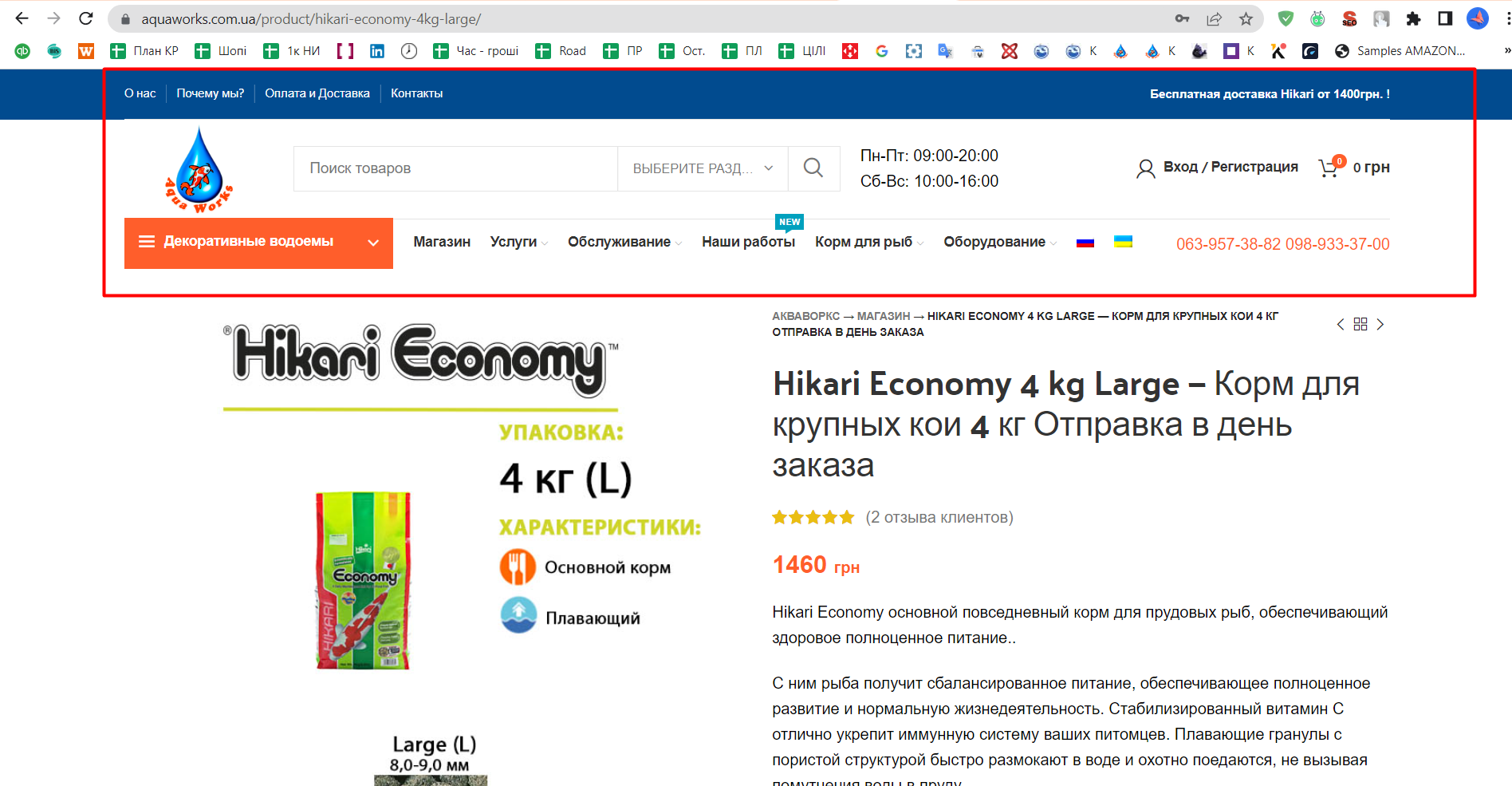This screenshot has height=786, width=1512.
Task: Open the product grid view icon
Action: coord(1360,324)
